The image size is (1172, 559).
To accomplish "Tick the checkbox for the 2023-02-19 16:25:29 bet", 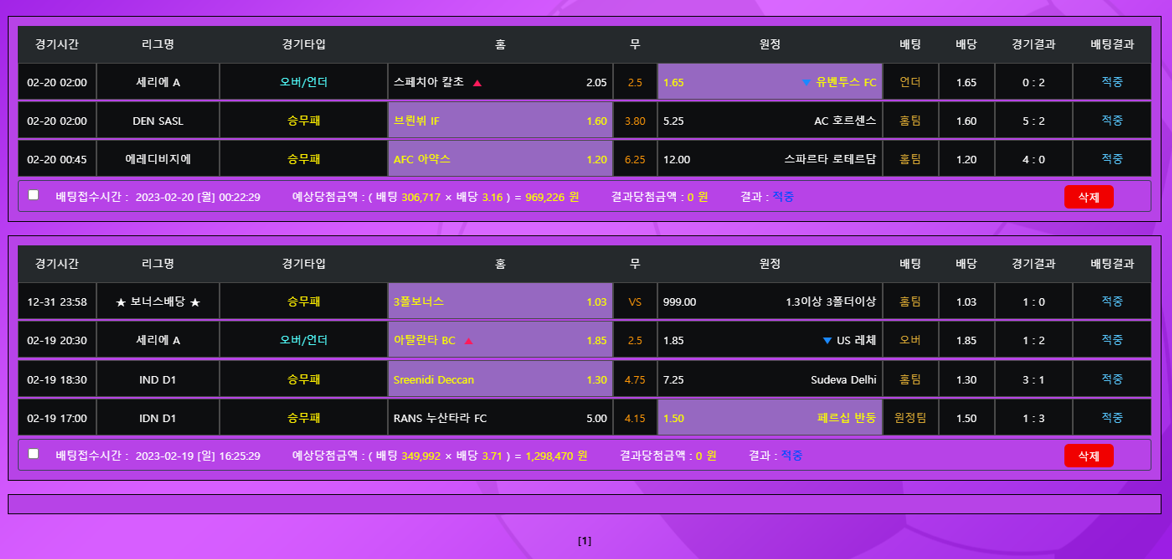I will point(34,454).
